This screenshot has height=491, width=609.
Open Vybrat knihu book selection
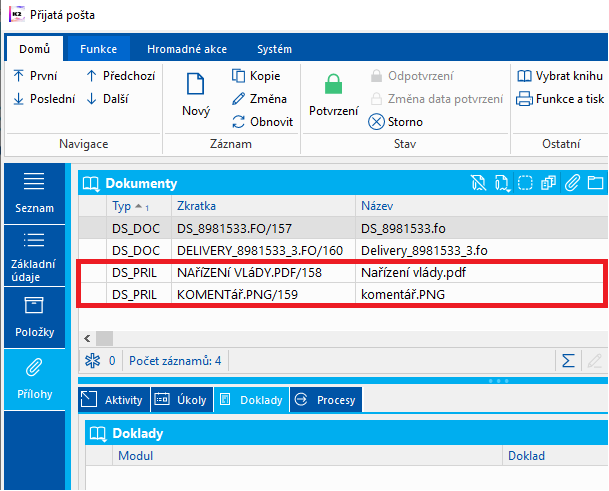tap(560, 76)
